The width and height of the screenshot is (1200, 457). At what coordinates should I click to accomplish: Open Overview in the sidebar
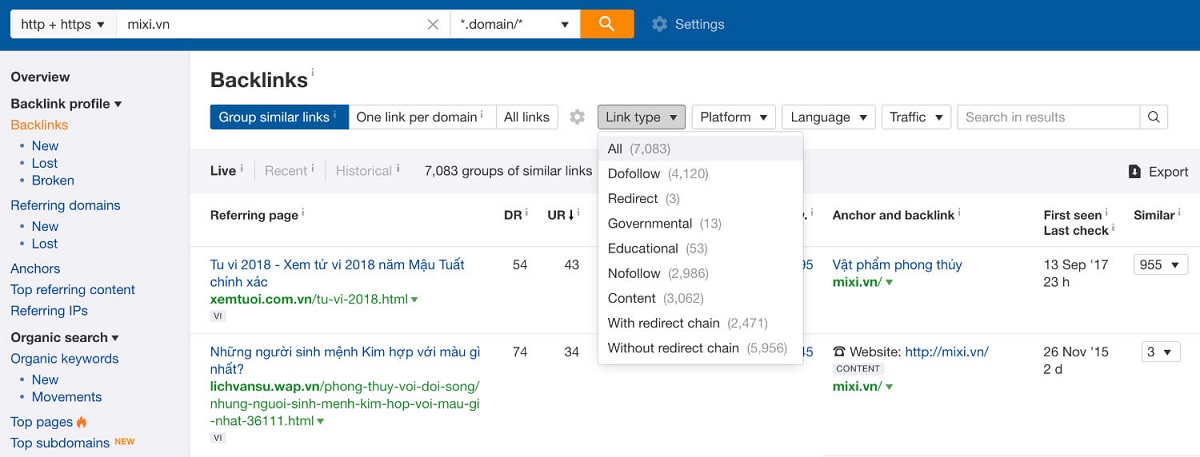tap(40, 77)
